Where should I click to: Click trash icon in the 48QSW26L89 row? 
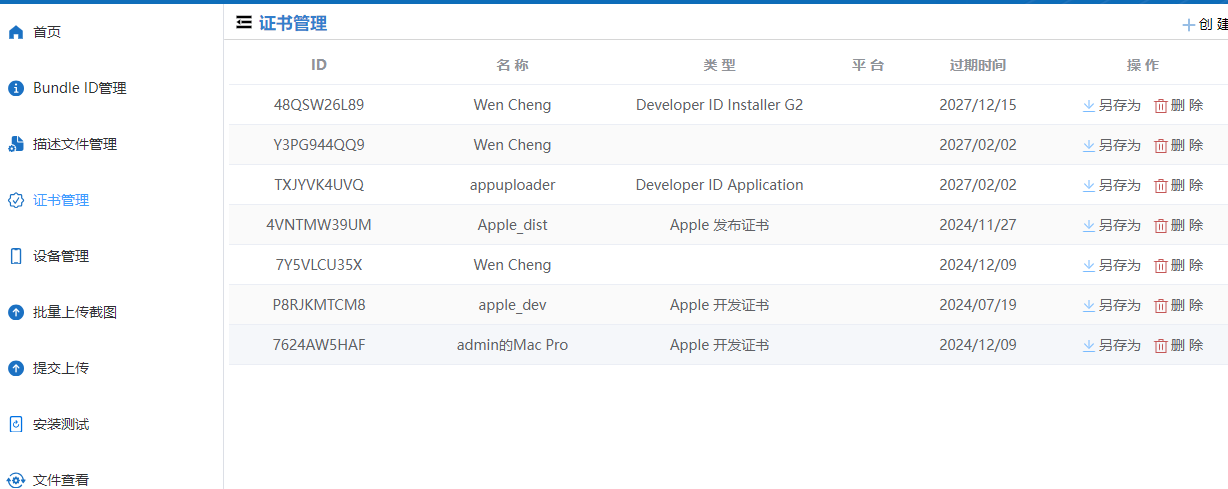coord(1161,105)
